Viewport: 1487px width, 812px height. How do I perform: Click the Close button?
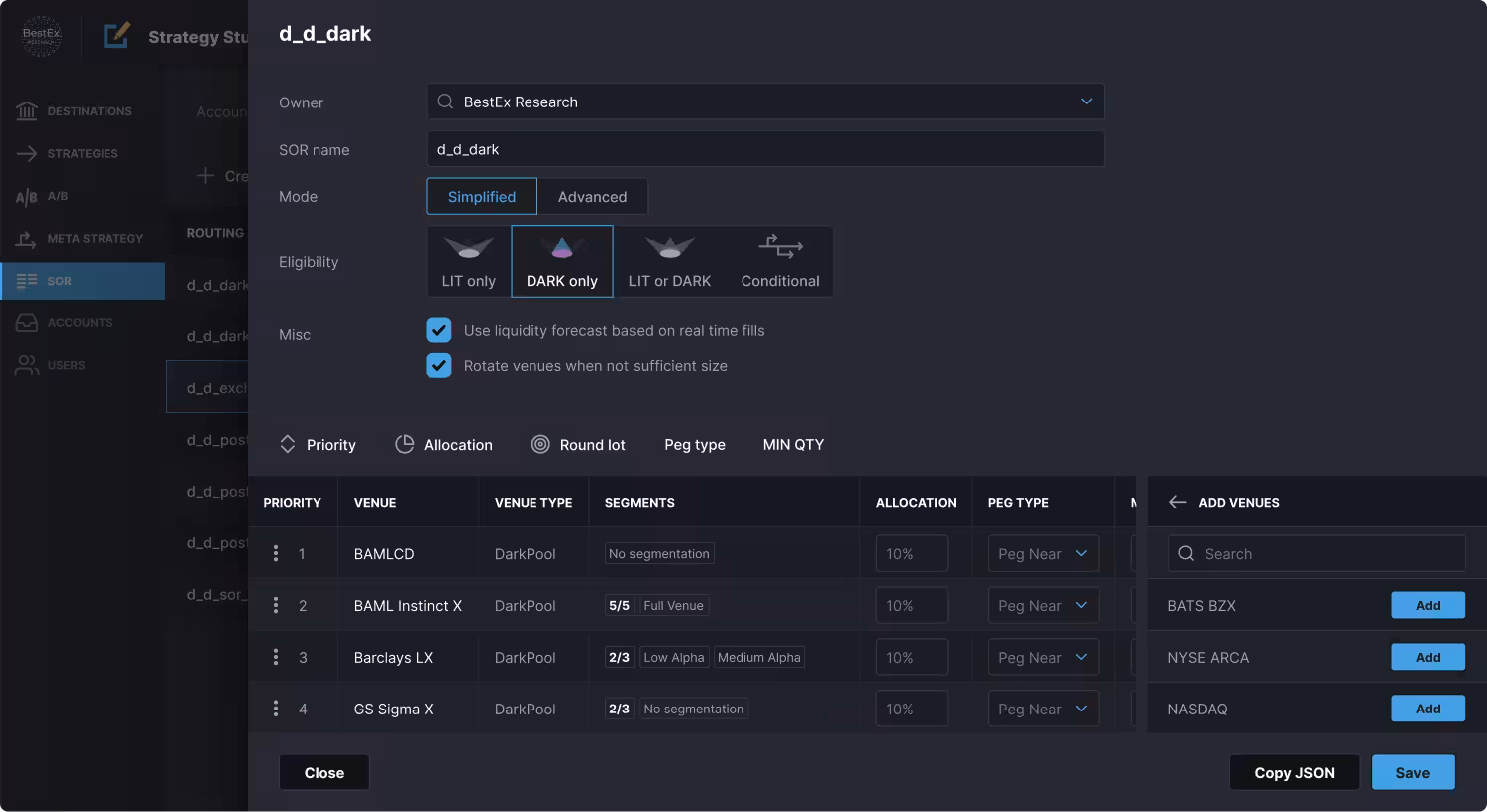pyautogui.click(x=324, y=772)
